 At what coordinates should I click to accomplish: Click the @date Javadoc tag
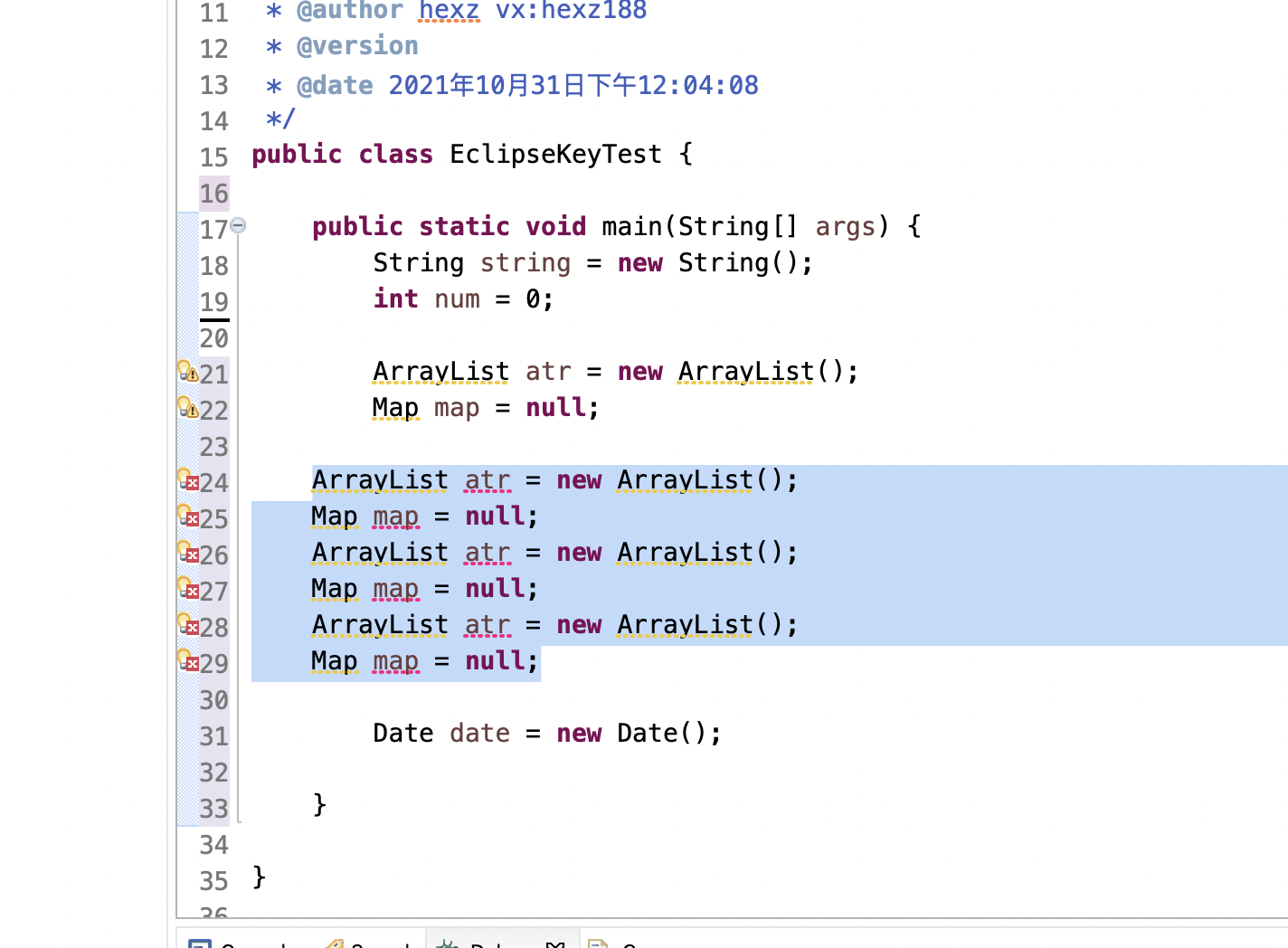click(x=335, y=86)
